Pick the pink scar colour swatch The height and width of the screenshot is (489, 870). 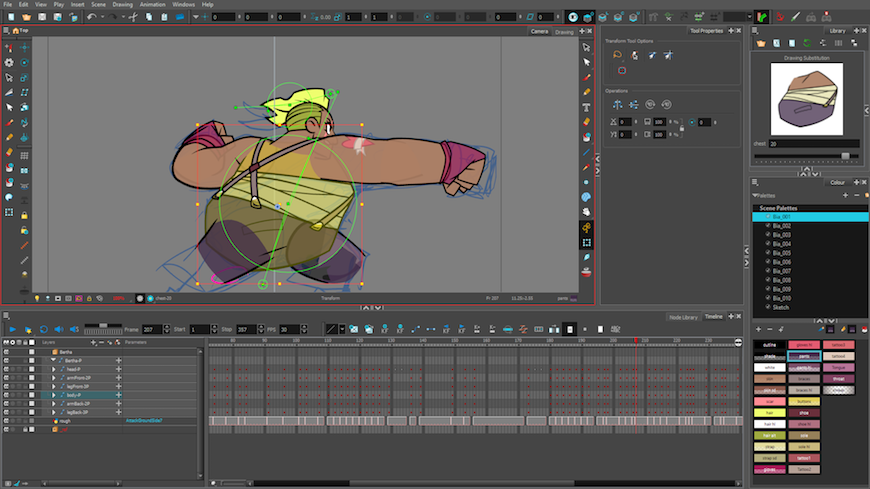click(769, 401)
